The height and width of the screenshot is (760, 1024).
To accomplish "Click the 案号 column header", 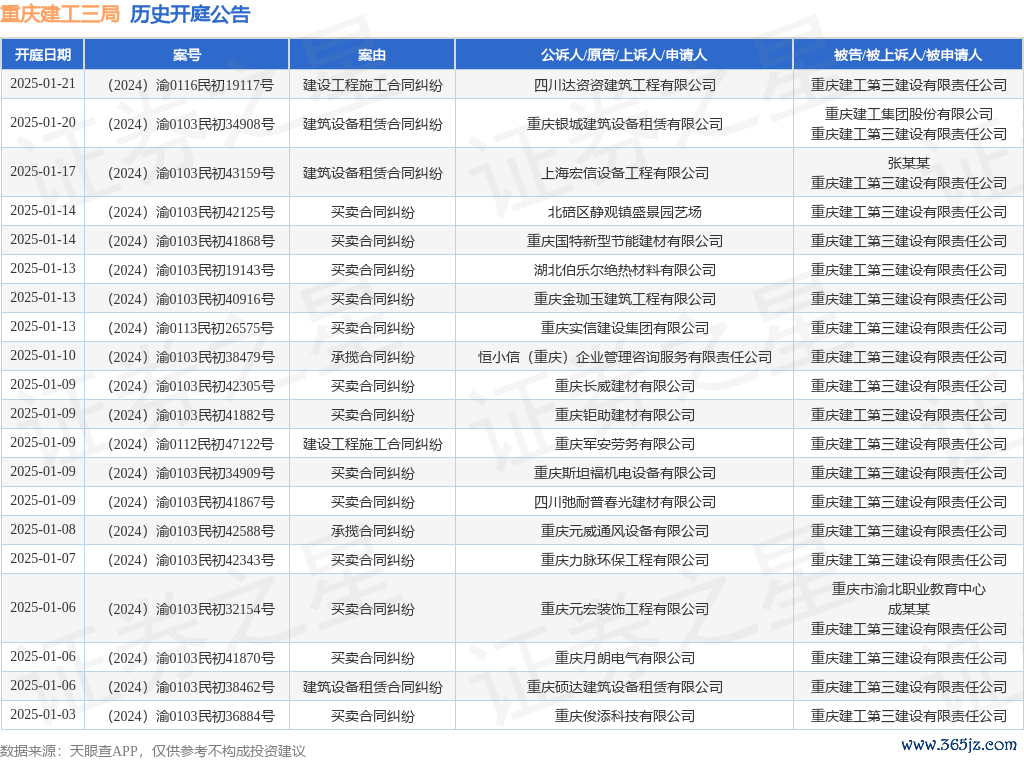I will (x=187, y=55).
